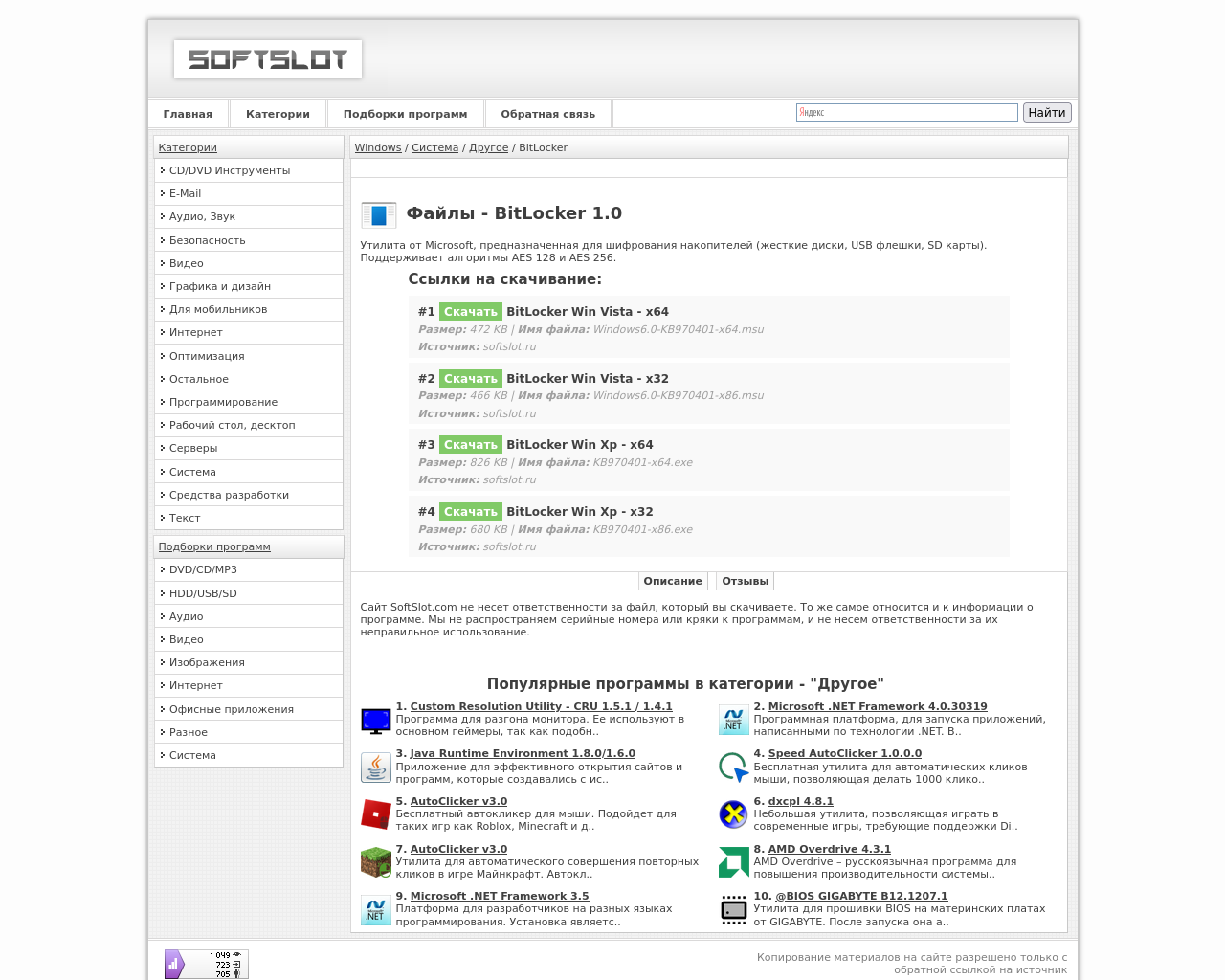The width and height of the screenshot is (1225, 980).
Task: Open DVD/CD/MP3 collection
Action: [x=249, y=569]
